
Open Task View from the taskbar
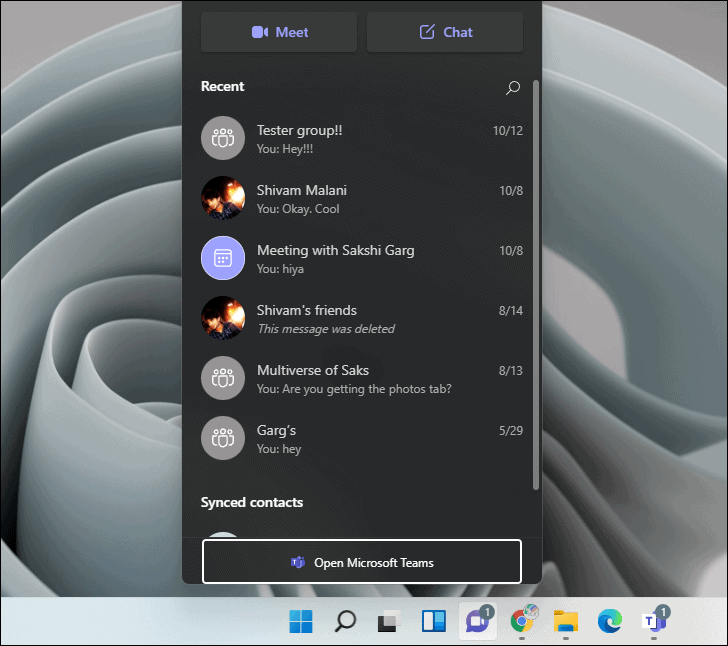(x=389, y=621)
